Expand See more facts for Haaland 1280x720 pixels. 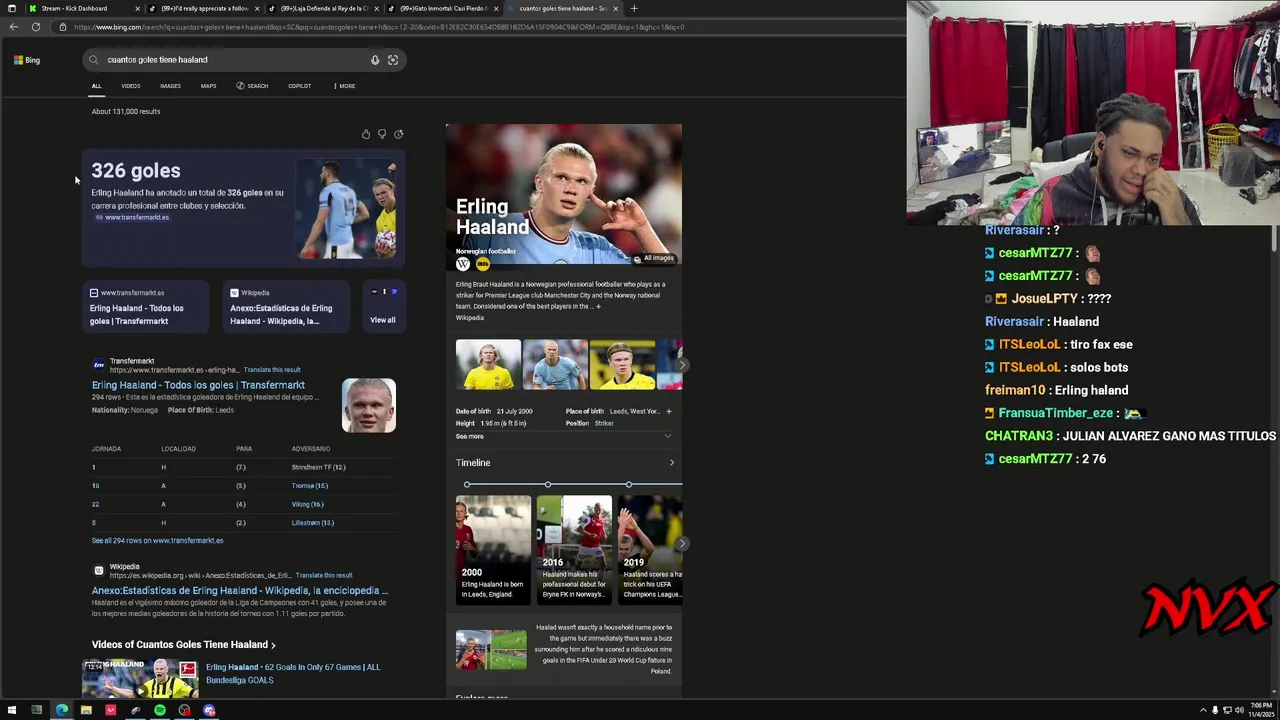[x=563, y=436]
